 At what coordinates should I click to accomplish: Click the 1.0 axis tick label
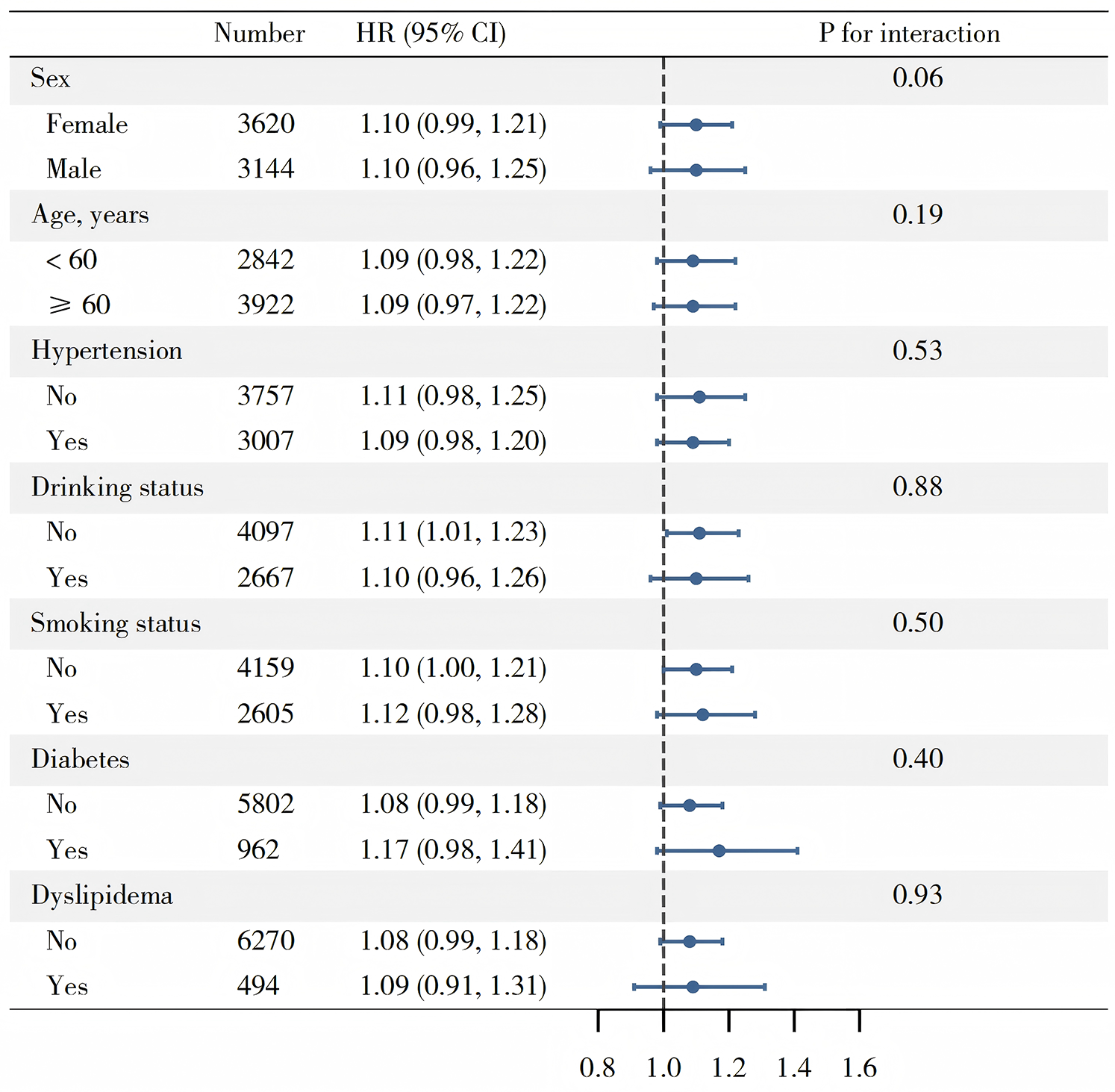point(663,1068)
